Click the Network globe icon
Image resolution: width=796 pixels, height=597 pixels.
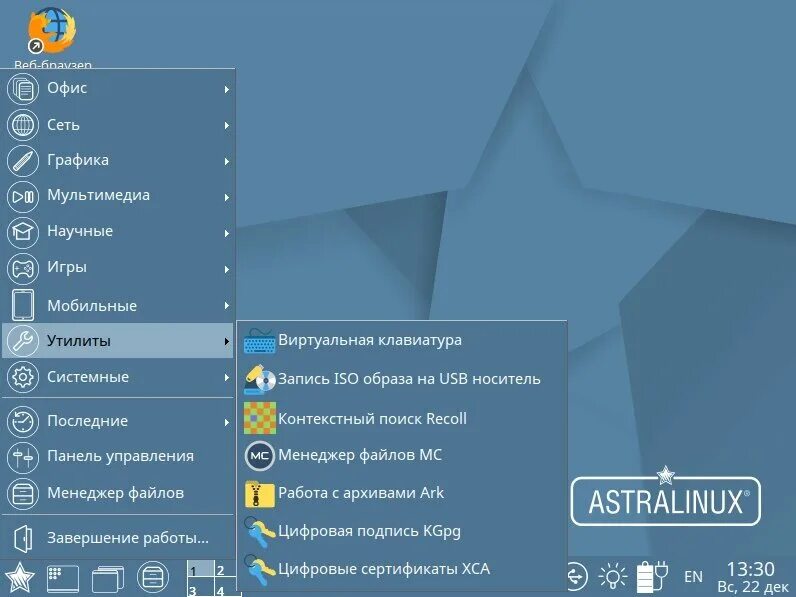[23, 125]
